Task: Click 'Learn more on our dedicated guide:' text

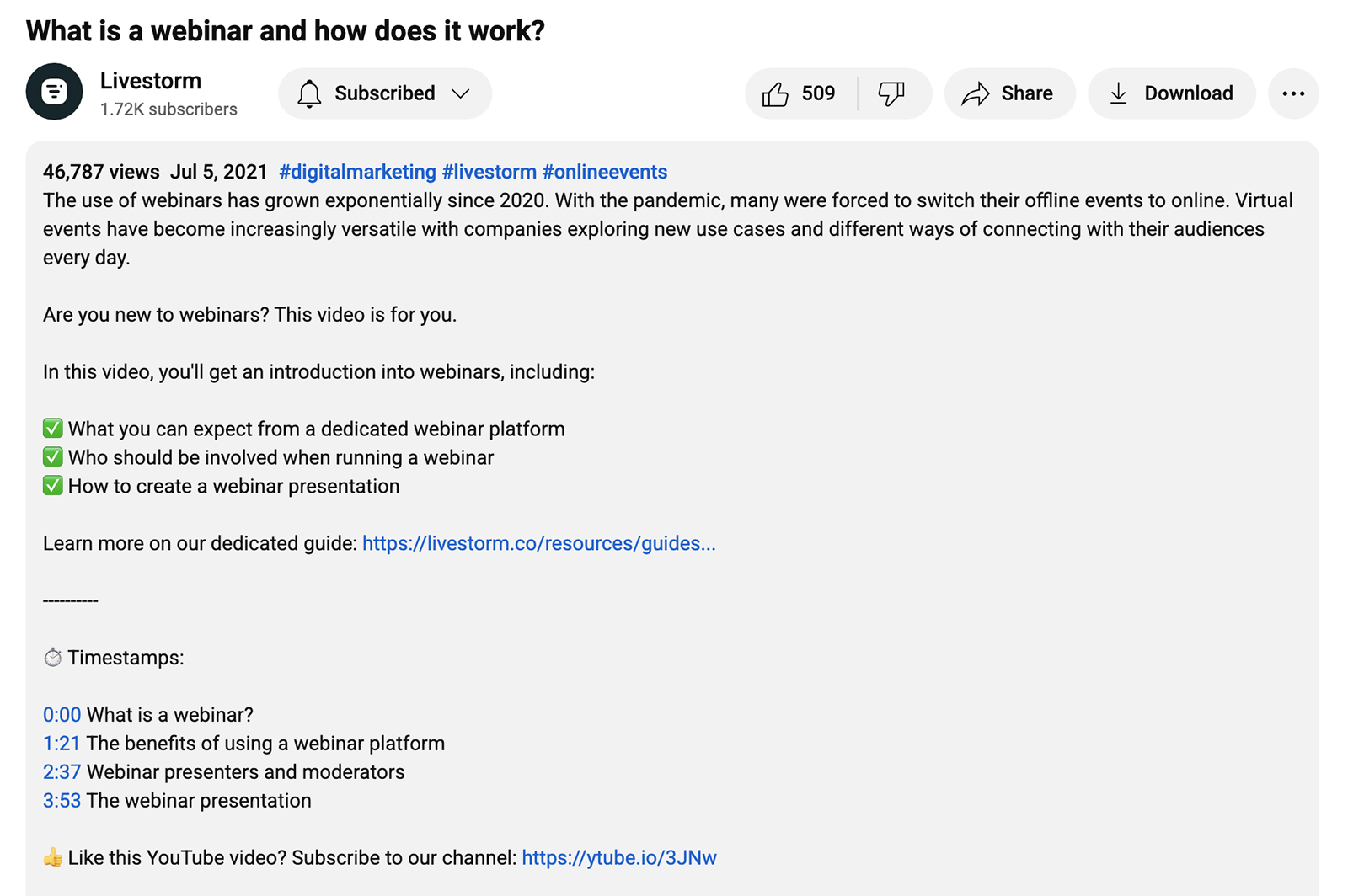Action: click(x=201, y=543)
